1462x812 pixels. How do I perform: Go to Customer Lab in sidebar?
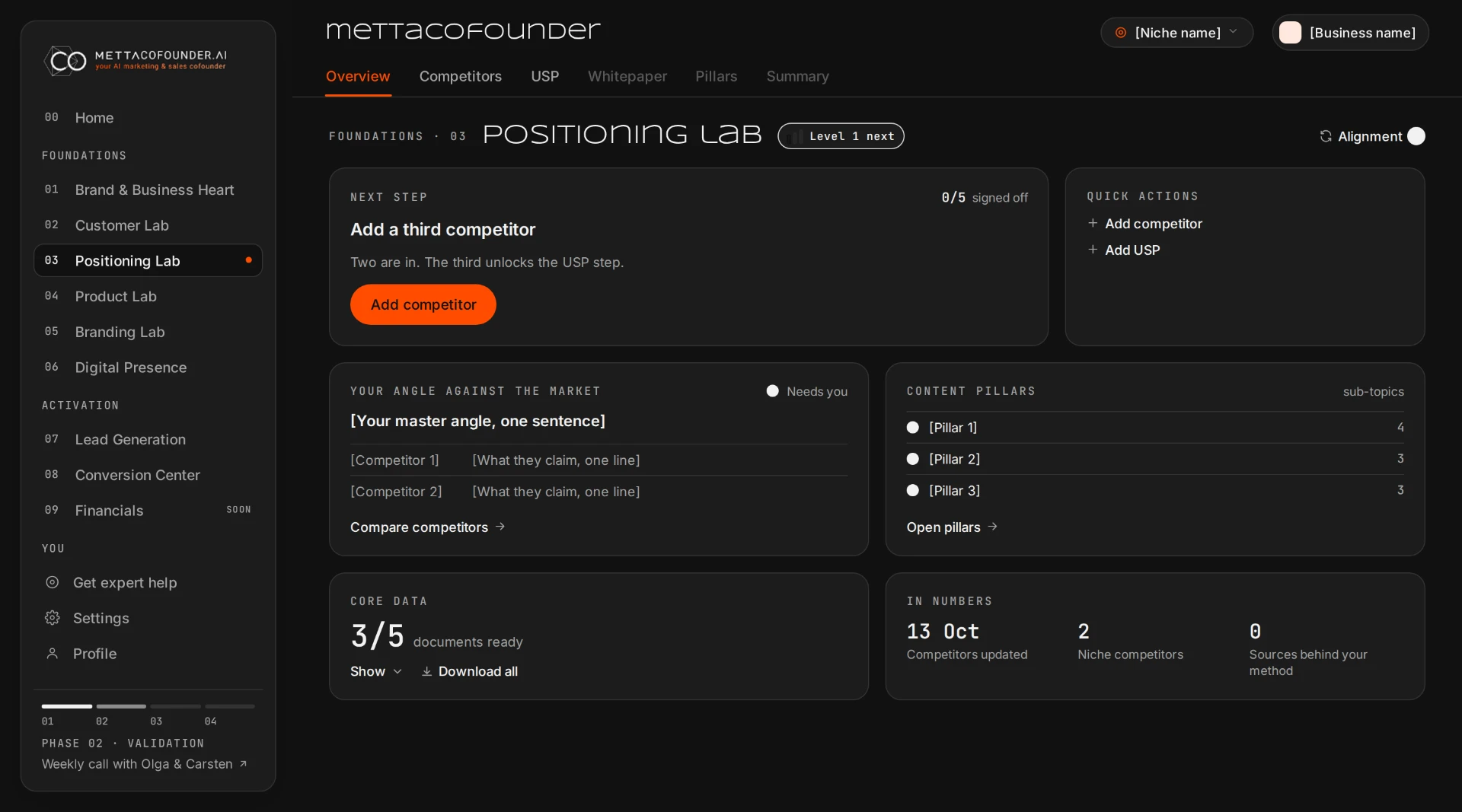(148, 225)
